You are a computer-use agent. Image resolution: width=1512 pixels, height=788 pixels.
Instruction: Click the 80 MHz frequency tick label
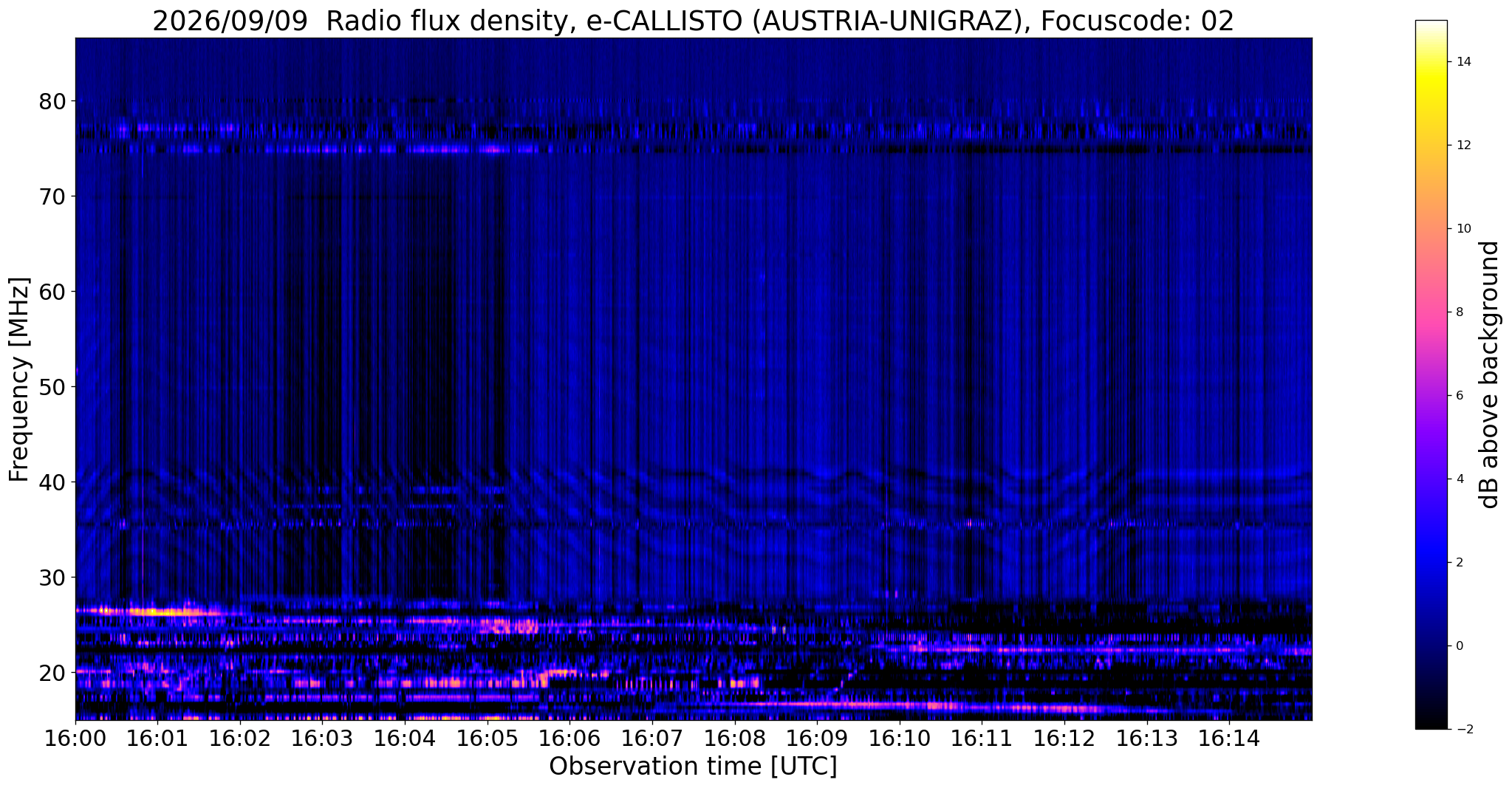(52, 101)
